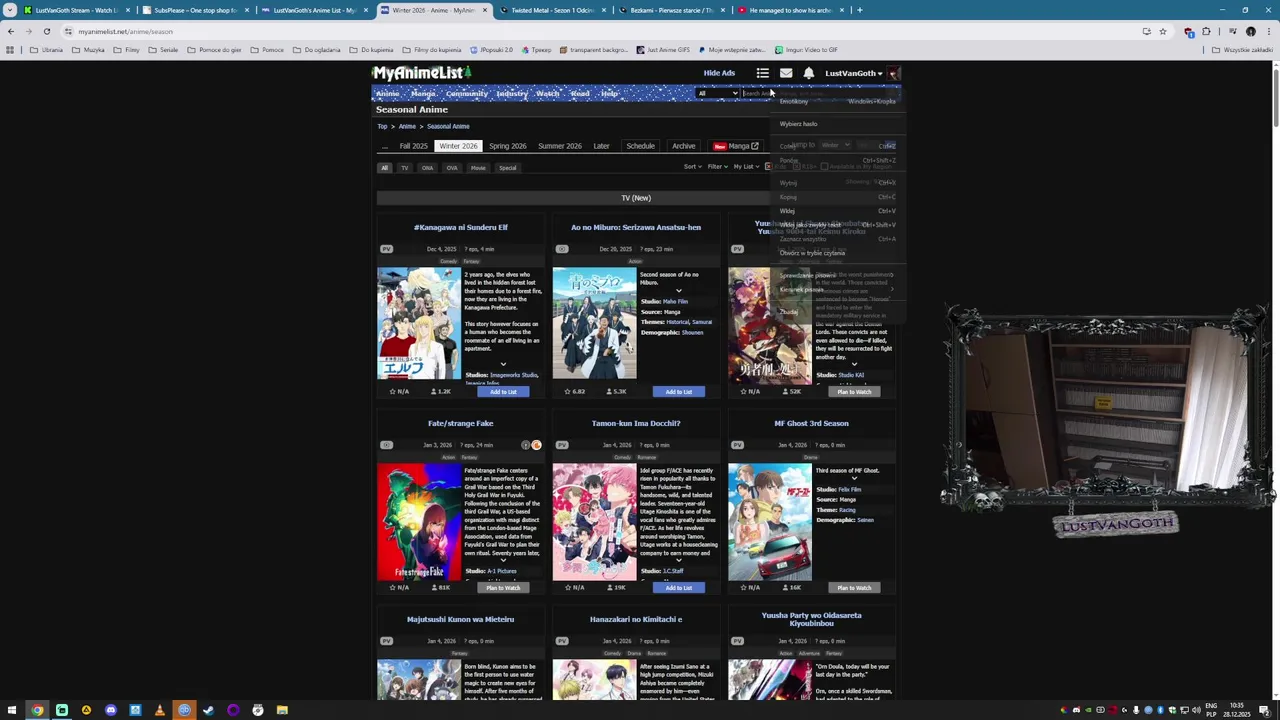The image size is (1280, 720).
Task: Open the Chrome three-dot menu
Action: click(1267, 31)
